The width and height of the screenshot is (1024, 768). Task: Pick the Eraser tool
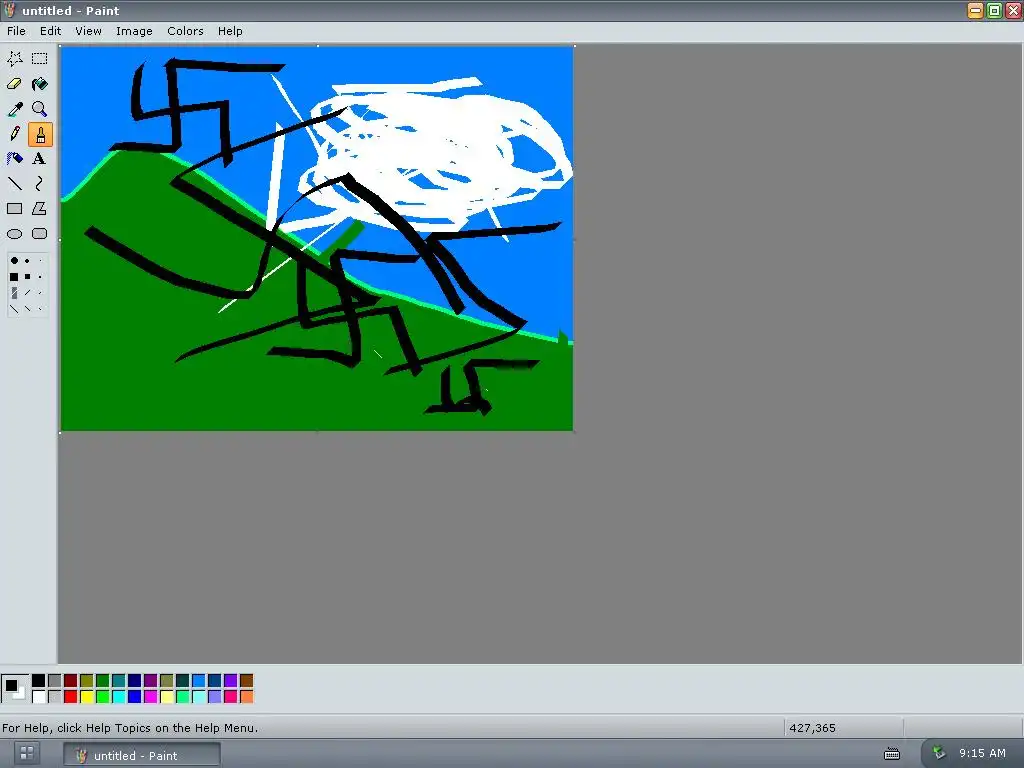pyautogui.click(x=14, y=84)
